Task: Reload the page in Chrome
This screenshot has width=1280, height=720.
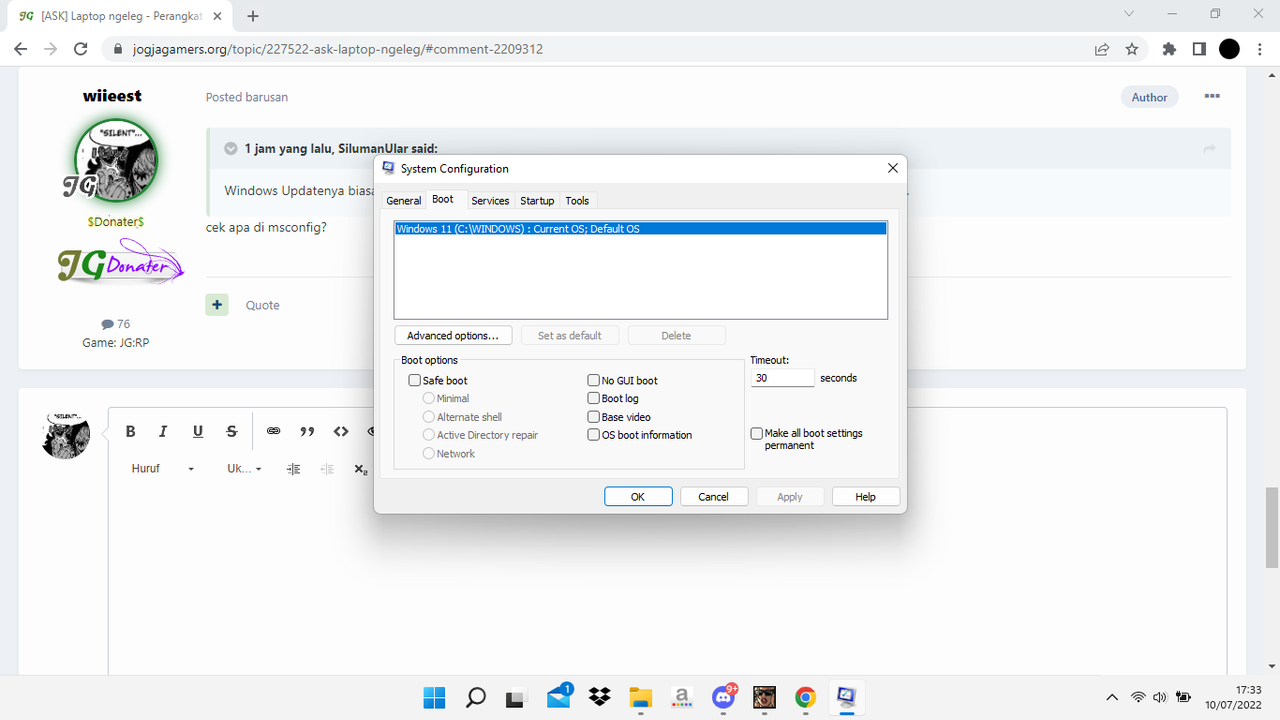Action: coord(81,48)
